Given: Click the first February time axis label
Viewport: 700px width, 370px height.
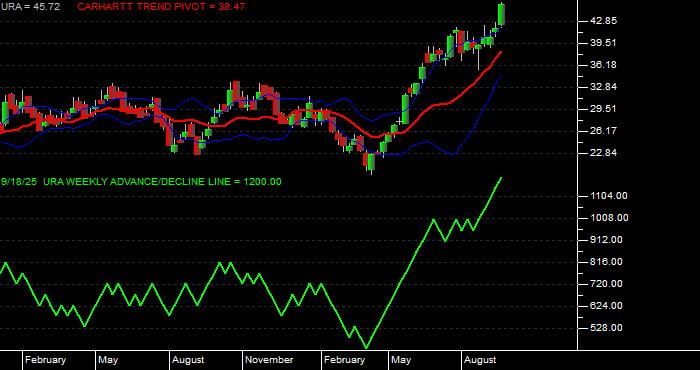Looking at the screenshot, I should [x=46, y=360].
